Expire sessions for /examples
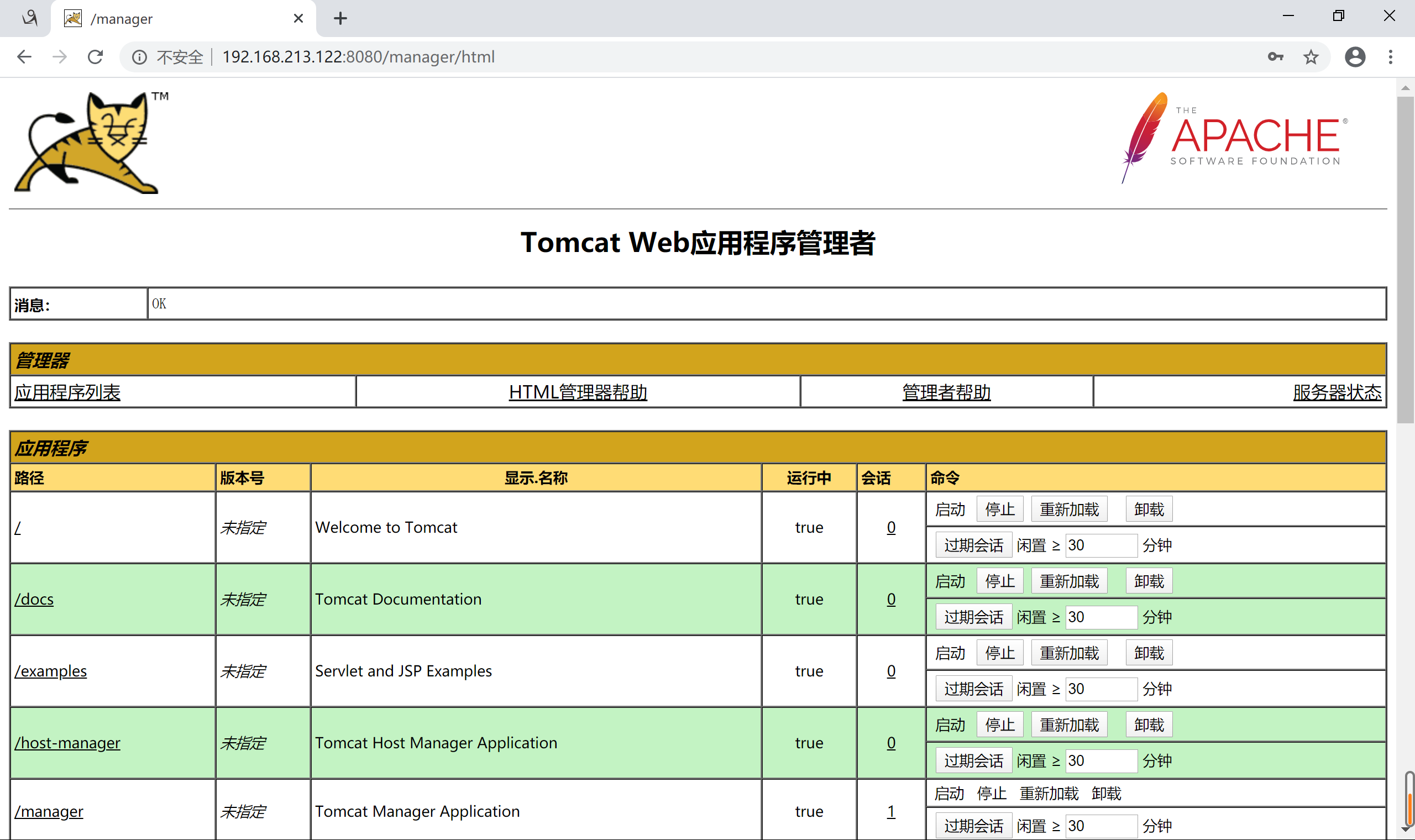The height and width of the screenshot is (840, 1415). point(973,689)
